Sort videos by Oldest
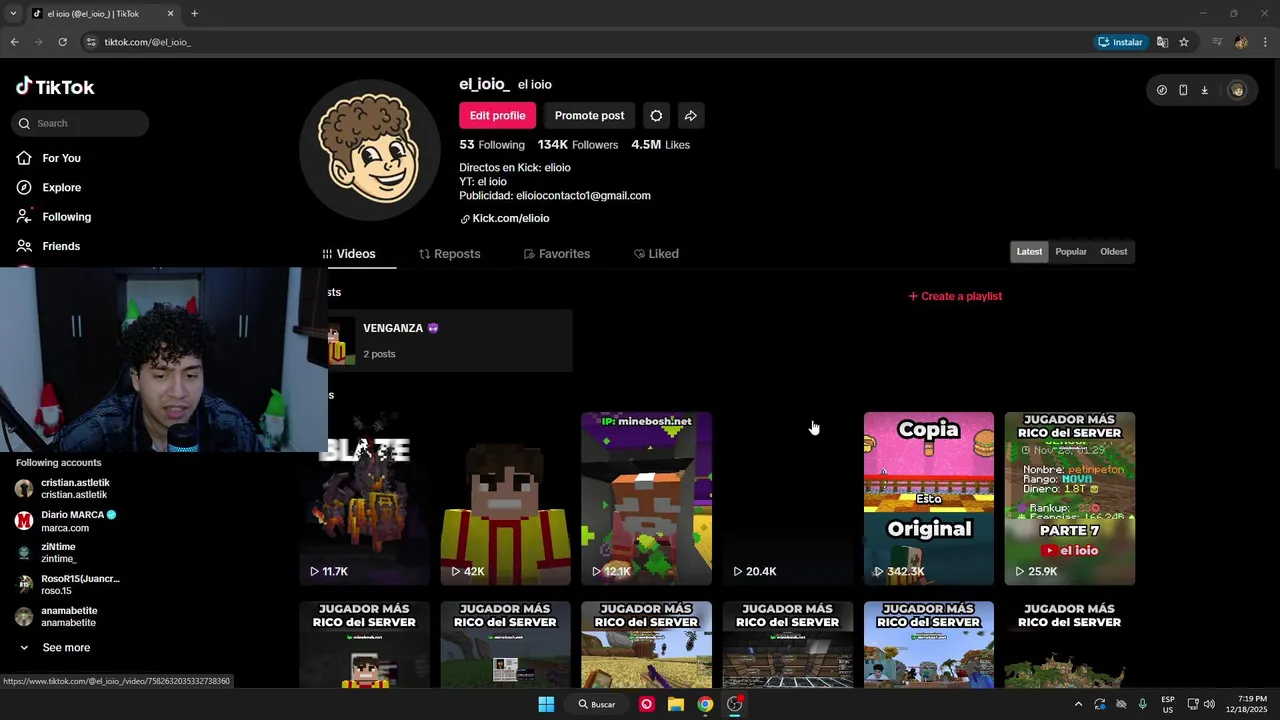1280x720 pixels. coord(1113,251)
